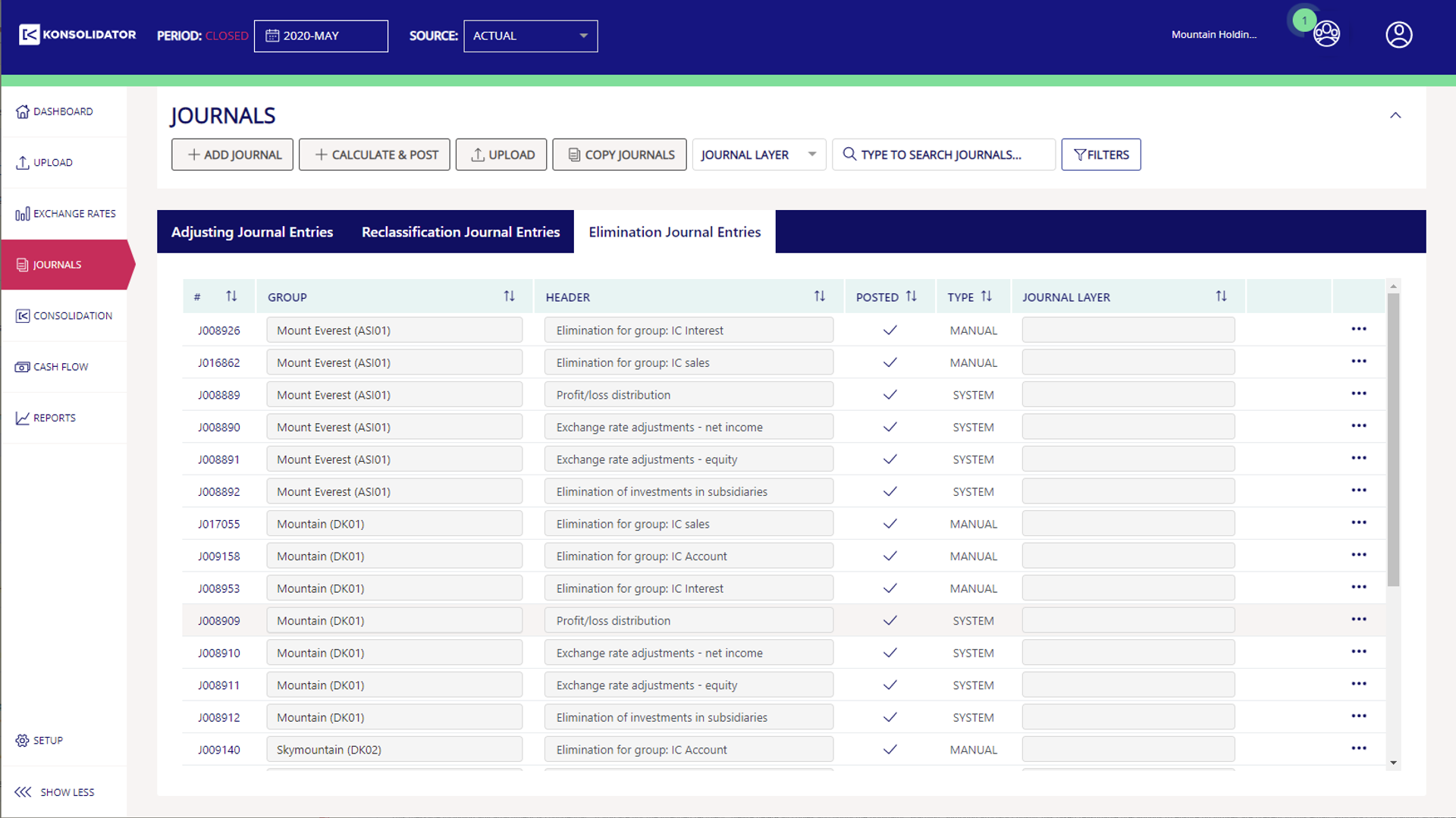This screenshot has width=1456, height=818.
Task: Open three-dot menu for journal J008909
Action: tap(1358, 619)
